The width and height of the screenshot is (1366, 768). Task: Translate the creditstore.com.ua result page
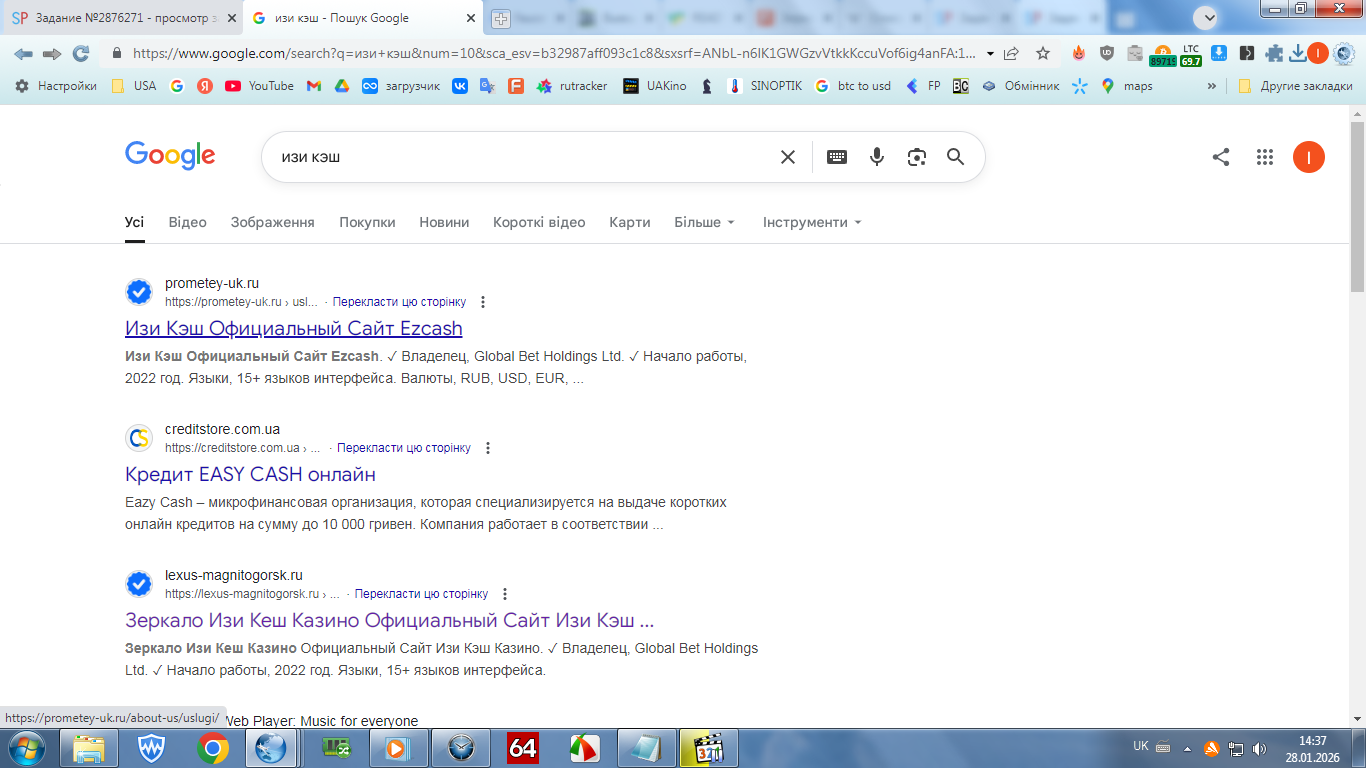[x=404, y=448]
